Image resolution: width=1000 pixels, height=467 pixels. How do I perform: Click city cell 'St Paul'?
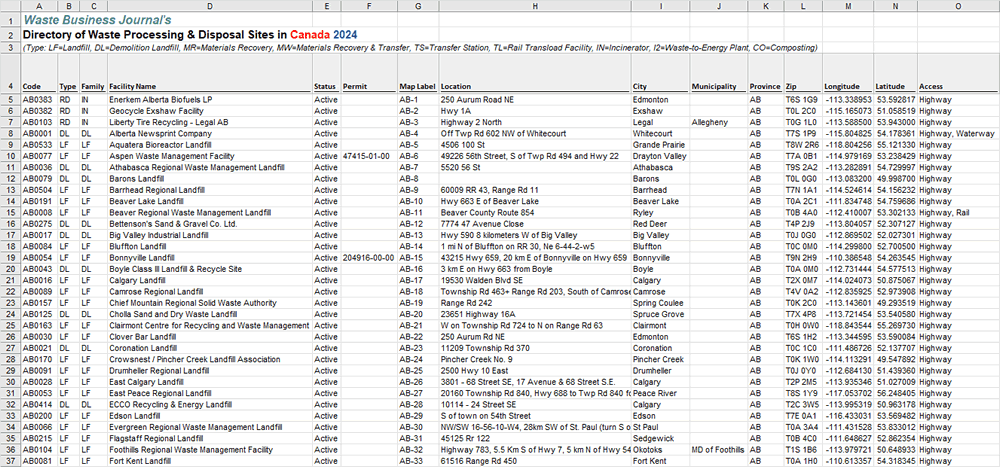661,427
